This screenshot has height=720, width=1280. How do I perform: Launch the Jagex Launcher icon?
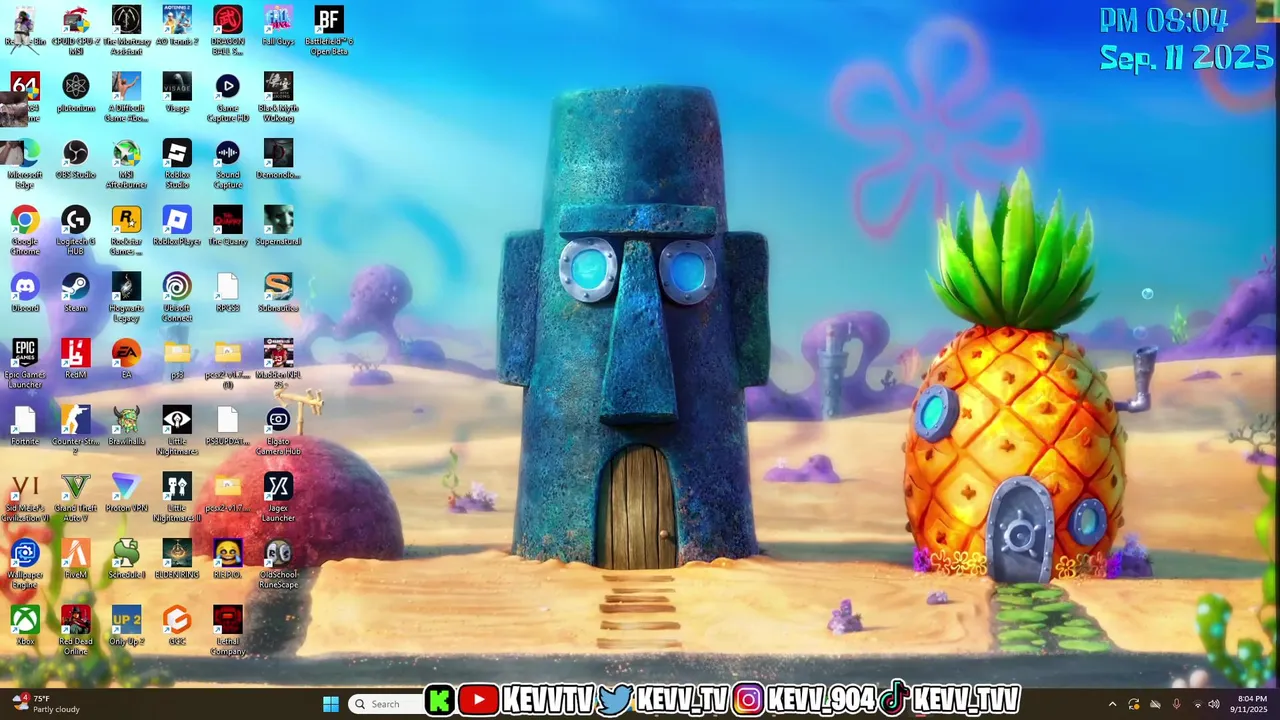click(278, 497)
